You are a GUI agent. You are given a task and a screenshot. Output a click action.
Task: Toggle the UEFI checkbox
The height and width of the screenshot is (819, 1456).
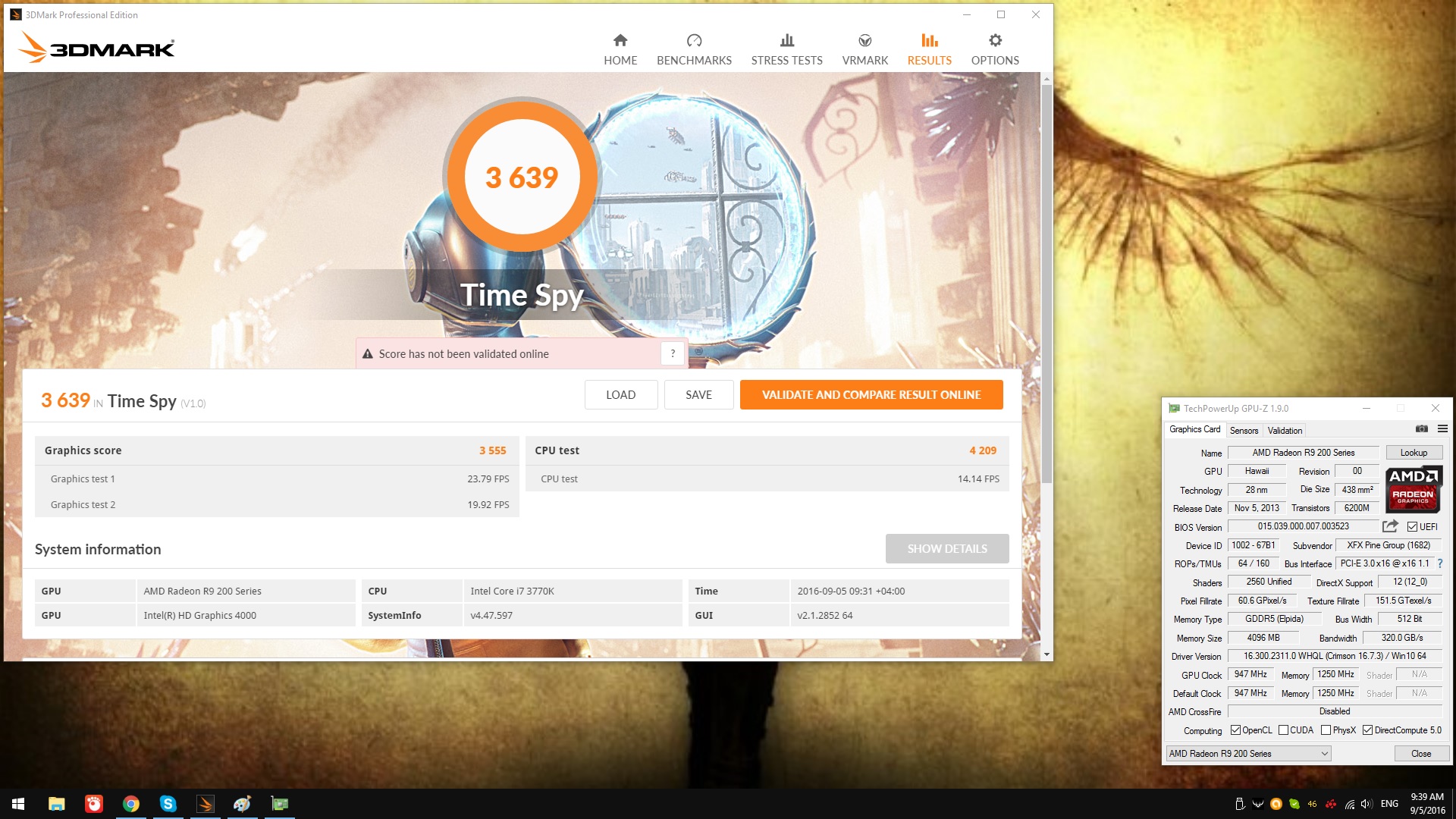pos(1412,527)
